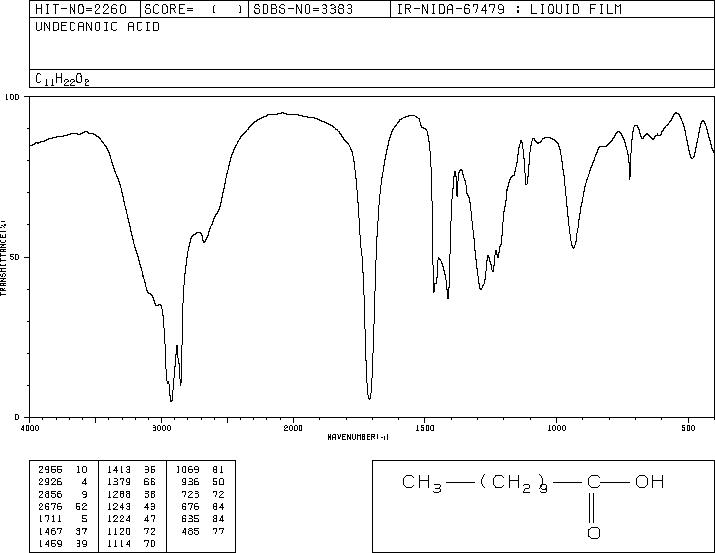Select peak table entry 2926
This screenshot has height=553, width=715.
(50, 482)
